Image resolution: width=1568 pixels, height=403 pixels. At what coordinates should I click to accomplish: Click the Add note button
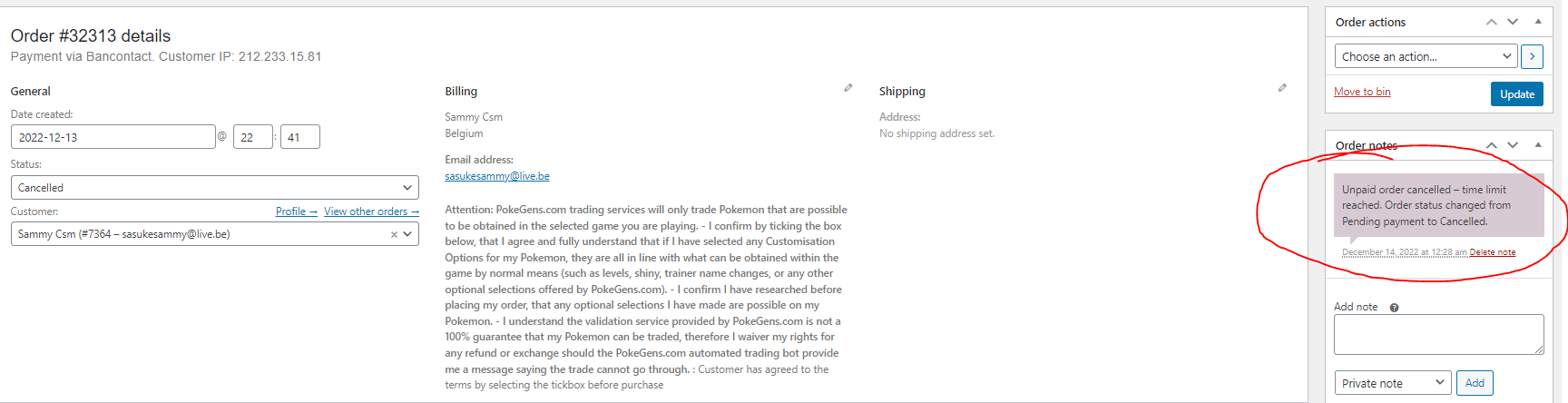(1475, 383)
